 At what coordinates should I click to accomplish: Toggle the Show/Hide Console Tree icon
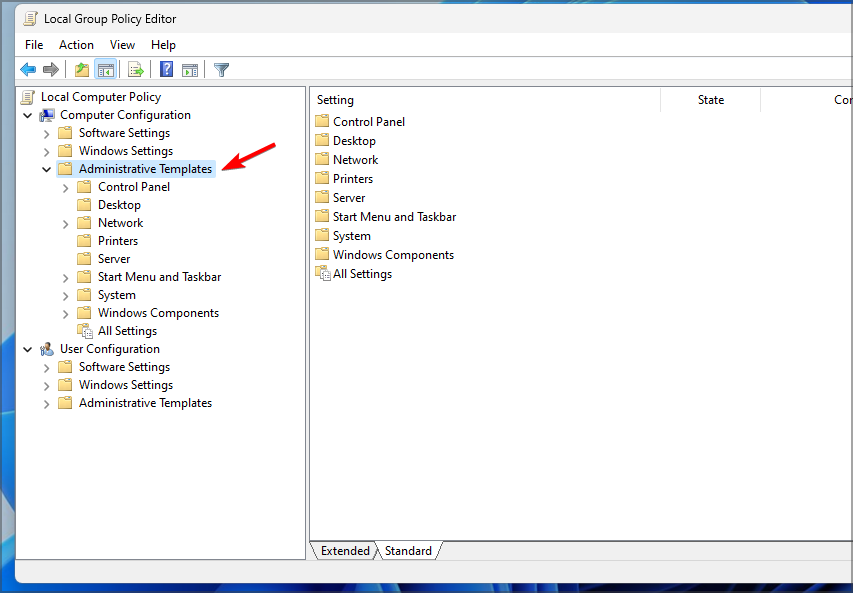pyautogui.click(x=106, y=70)
